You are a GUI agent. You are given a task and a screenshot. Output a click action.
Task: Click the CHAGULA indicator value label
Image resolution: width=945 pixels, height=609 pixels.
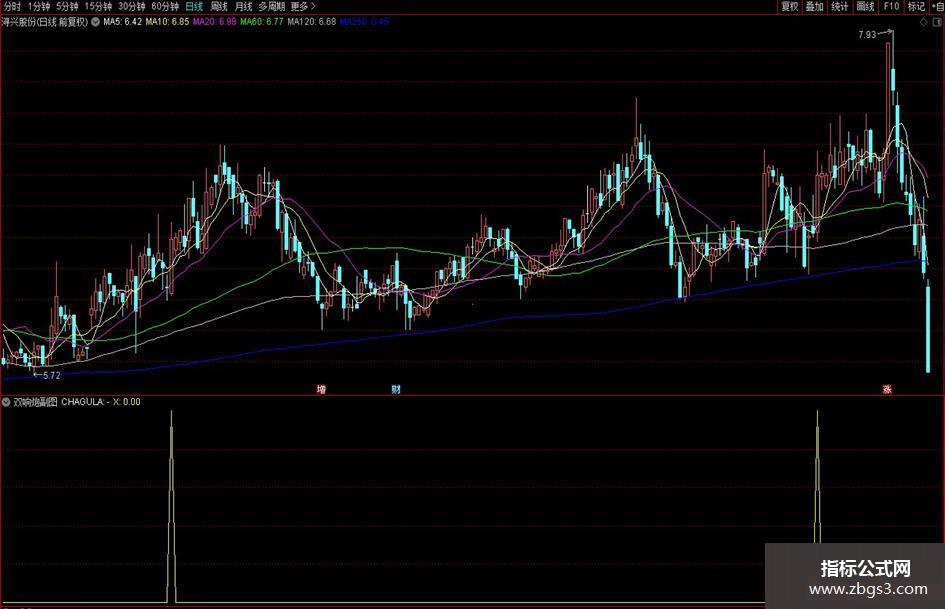tap(85, 402)
